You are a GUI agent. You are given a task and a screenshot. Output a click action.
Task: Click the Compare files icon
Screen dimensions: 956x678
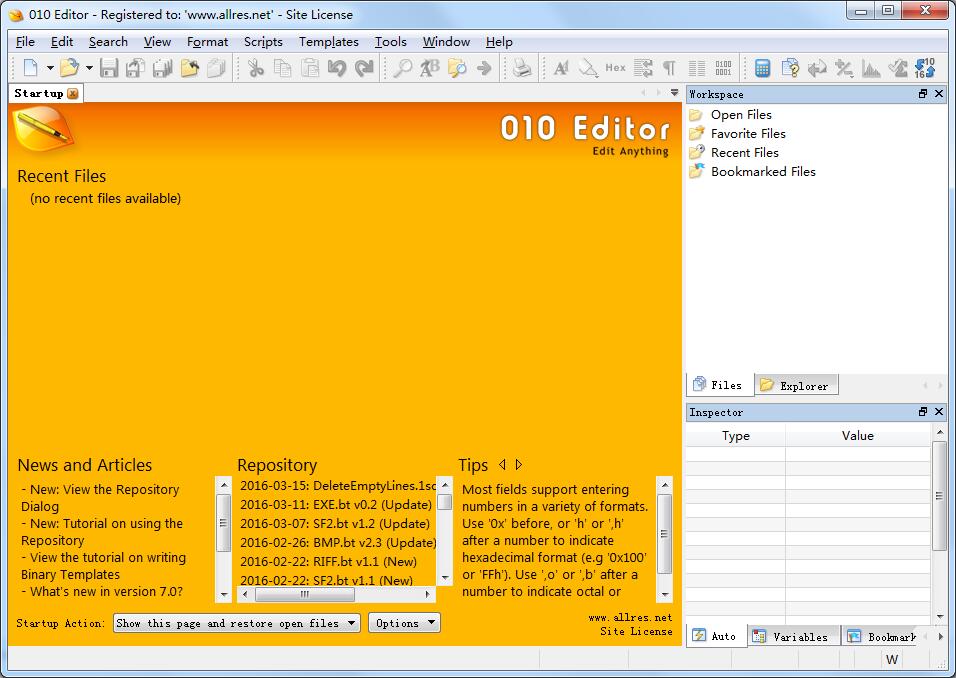click(790, 68)
